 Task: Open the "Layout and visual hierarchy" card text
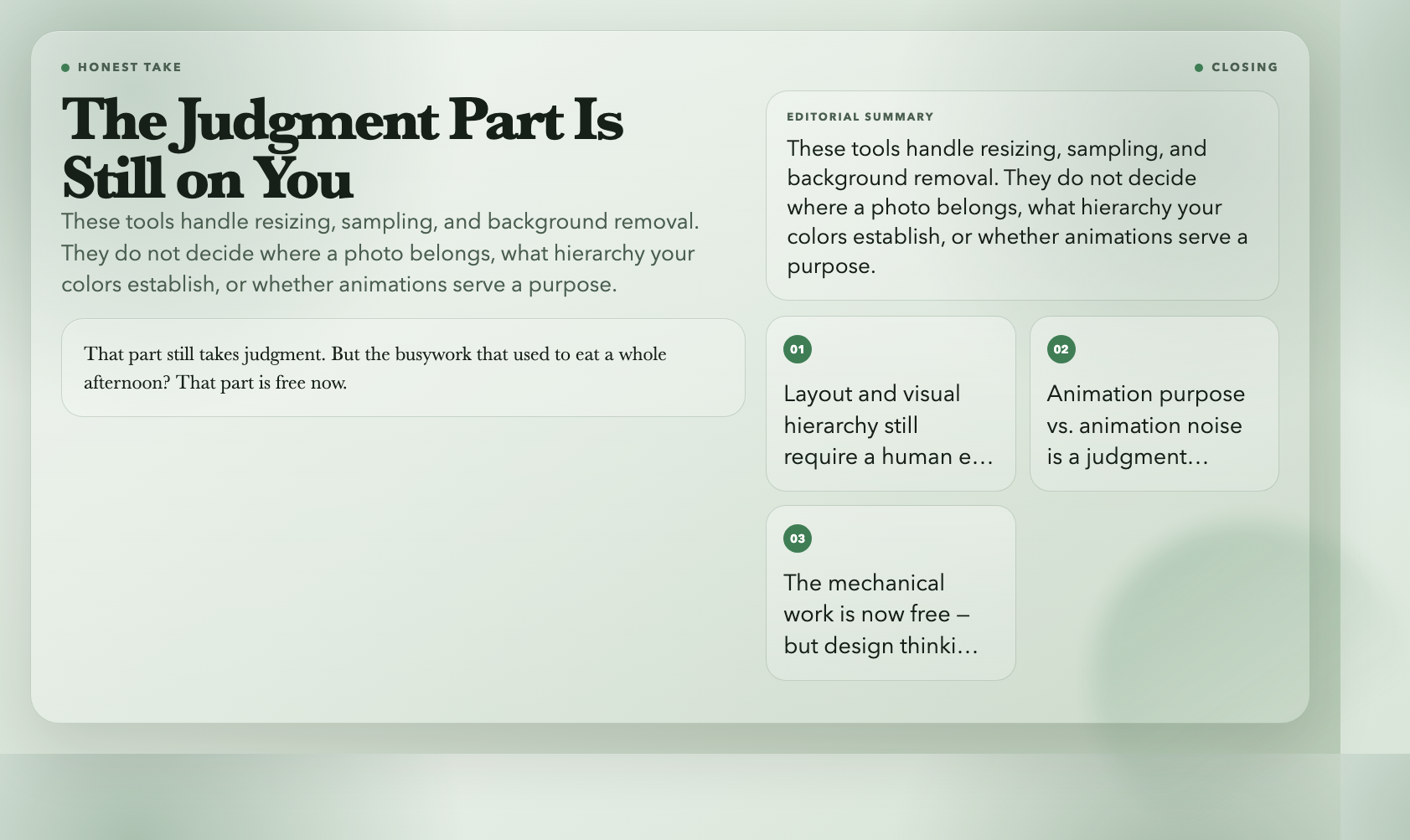coord(889,425)
